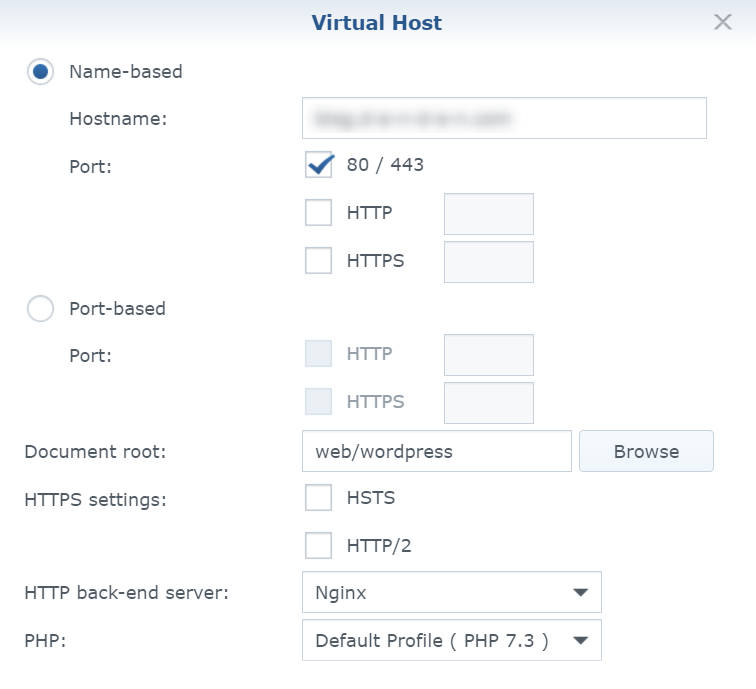Select the Name-based radio option
The image size is (756, 689).
[x=40, y=72]
